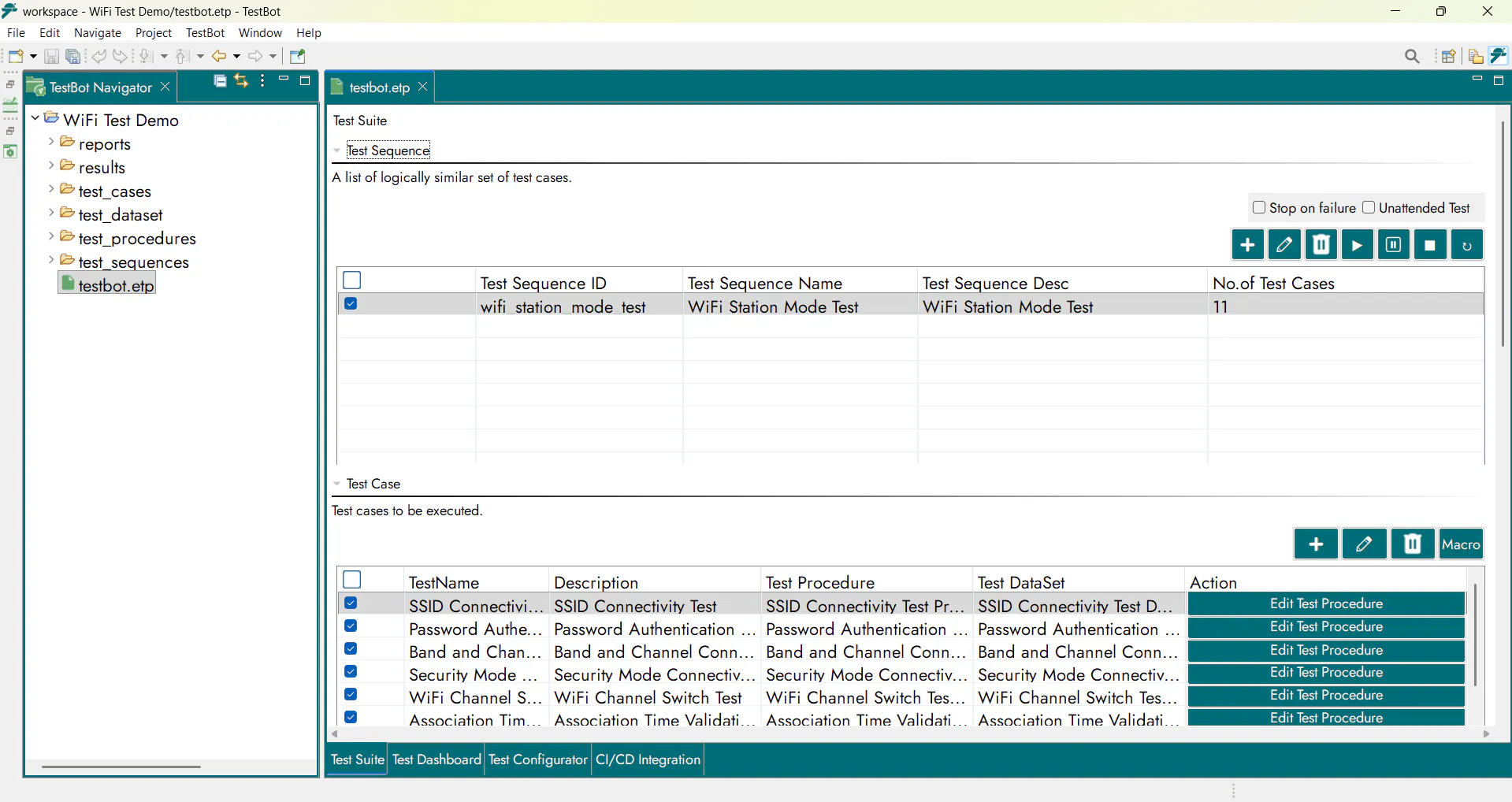
Task: Edit the selected test case with the pencil icon
Action: pyautogui.click(x=1364, y=544)
